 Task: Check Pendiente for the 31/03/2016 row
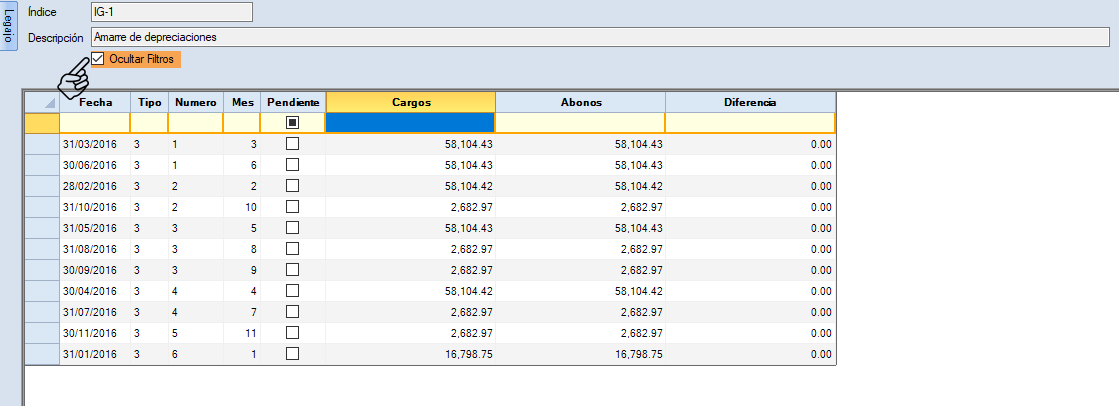click(x=292, y=144)
